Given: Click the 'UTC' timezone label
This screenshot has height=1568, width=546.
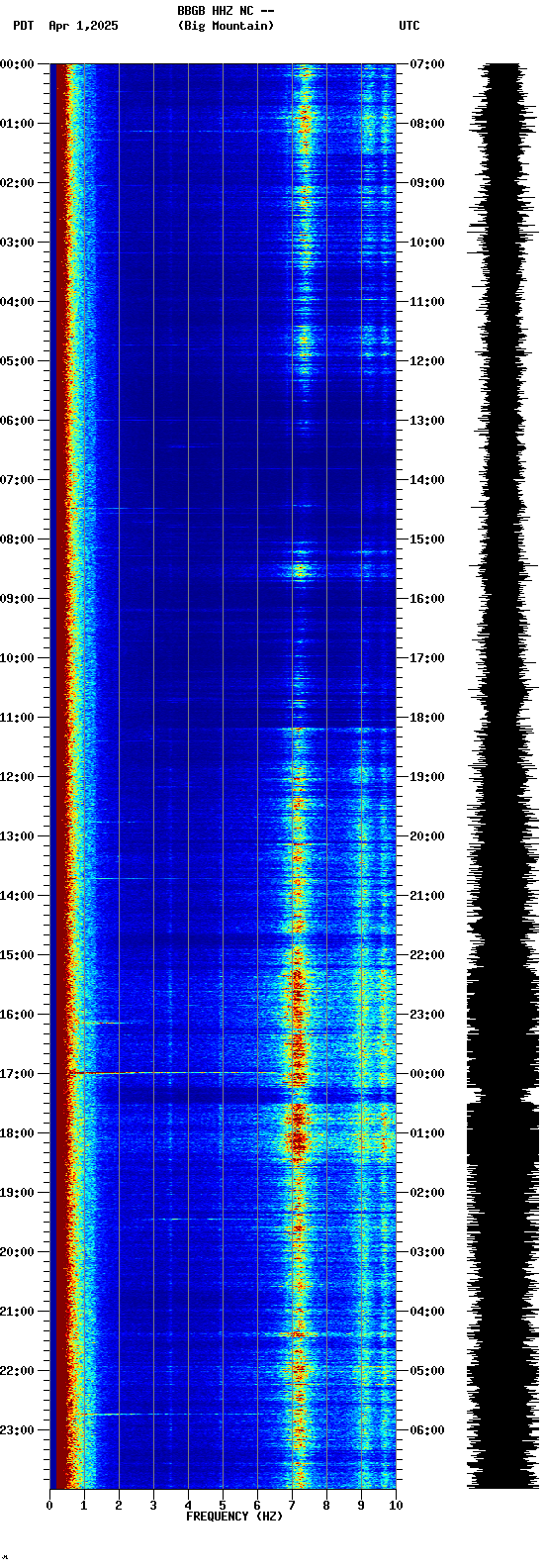Looking at the screenshot, I should click(x=409, y=26).
